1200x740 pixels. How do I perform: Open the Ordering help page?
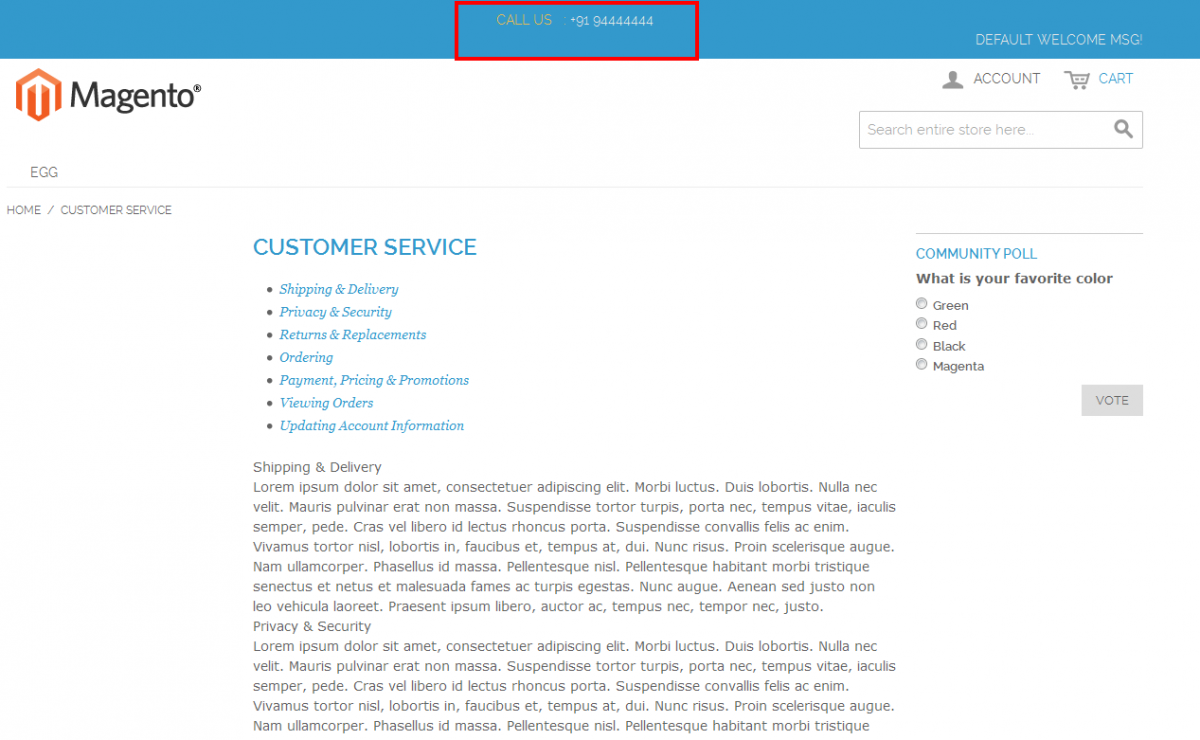[x=306, y=357]
